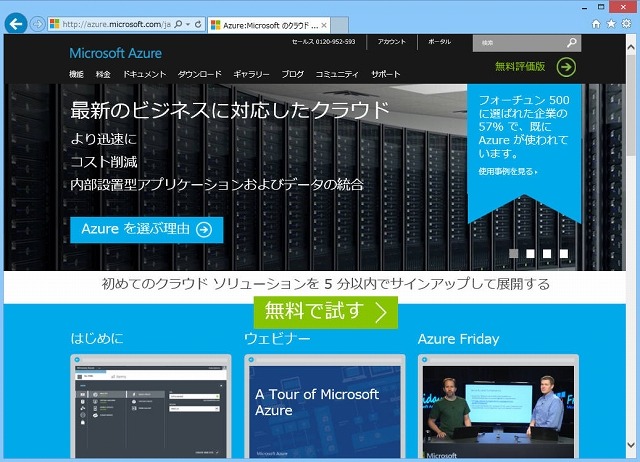Image resolution: width=640 pixels, height=462 pixels.
Task: Click the browser forward arrow button
Action: point(38,24)
